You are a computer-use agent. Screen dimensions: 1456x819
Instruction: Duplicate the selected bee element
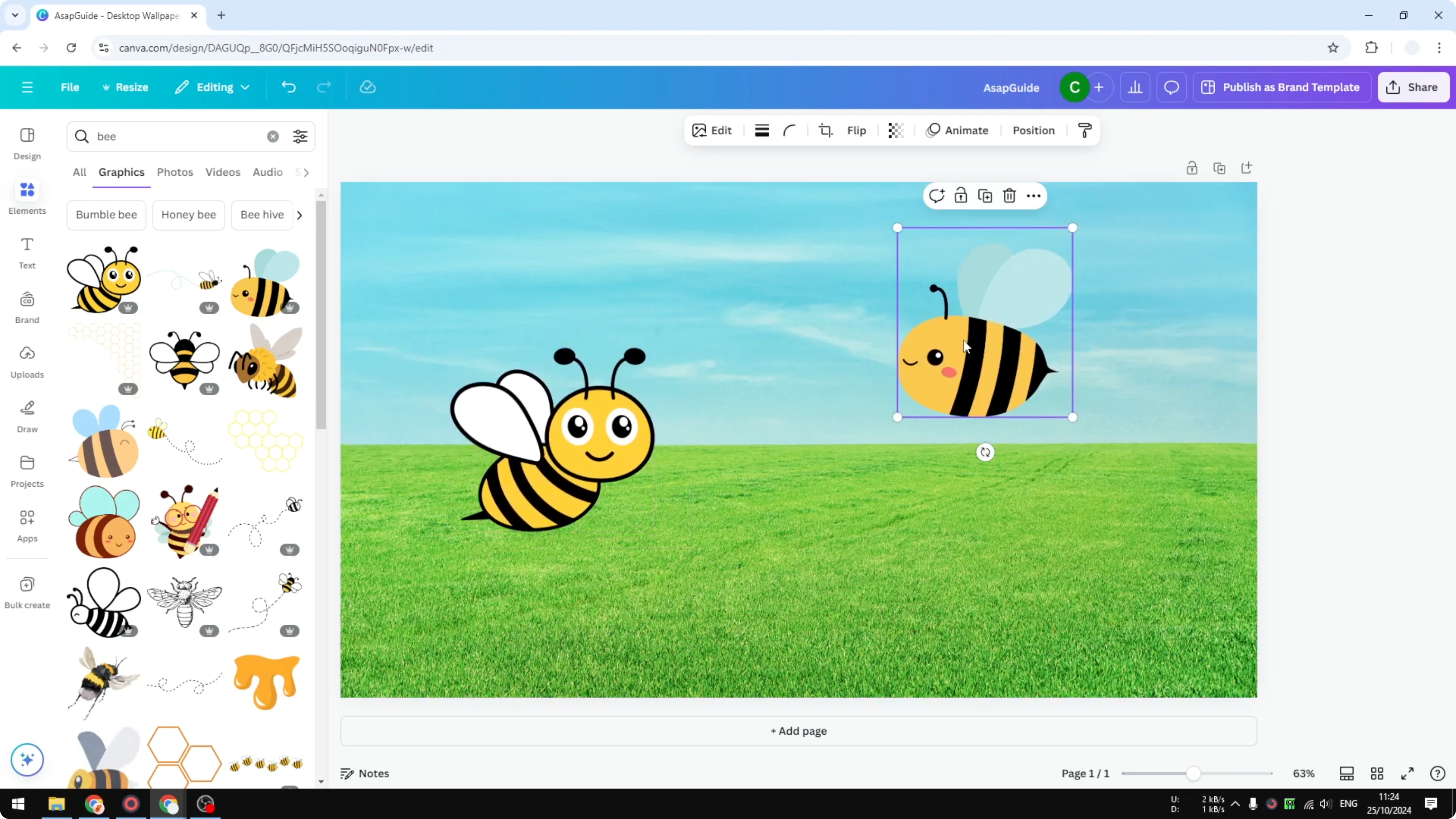click(x=985, y=195)
